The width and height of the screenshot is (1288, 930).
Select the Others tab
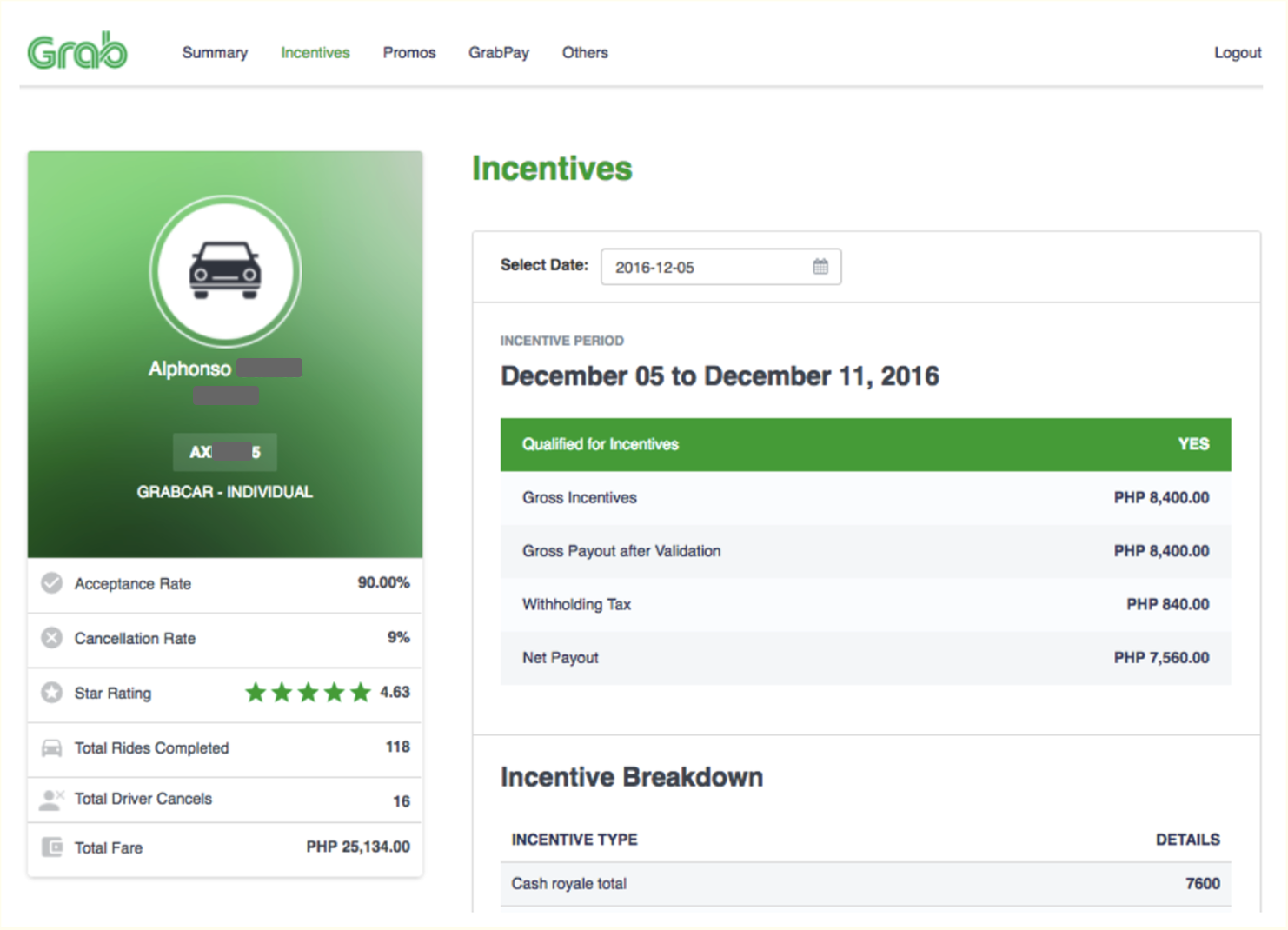[585, 53]
